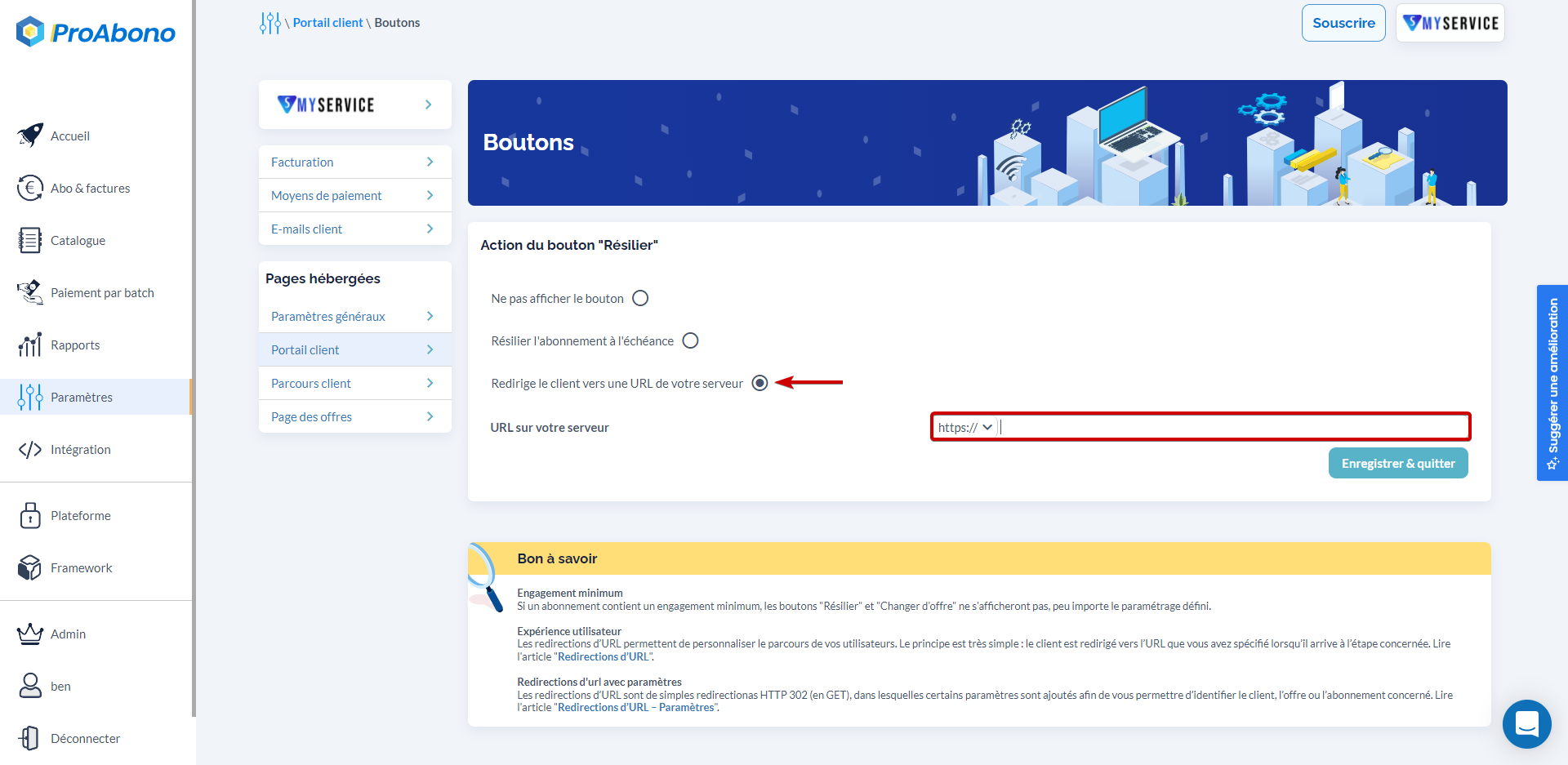The image size is (1568, 765).
Task: Click the MYSERVICE logo in top right
Action: coord(1450,23)
